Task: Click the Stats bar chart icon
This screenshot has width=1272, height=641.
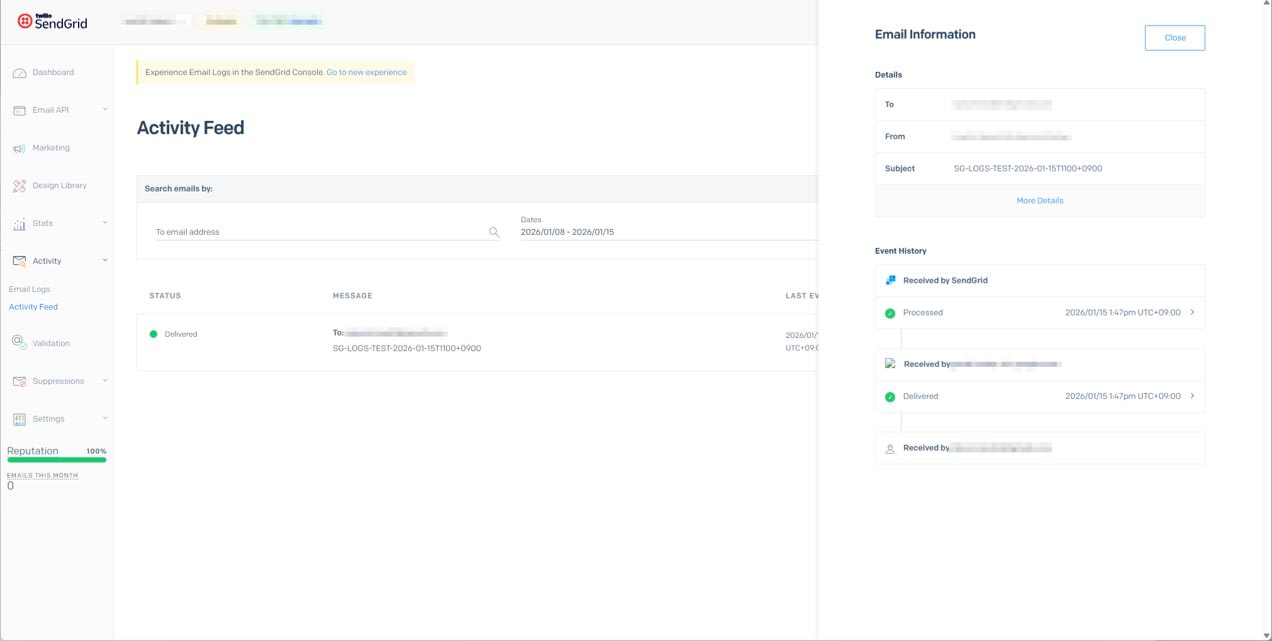Action: point(19,224)
